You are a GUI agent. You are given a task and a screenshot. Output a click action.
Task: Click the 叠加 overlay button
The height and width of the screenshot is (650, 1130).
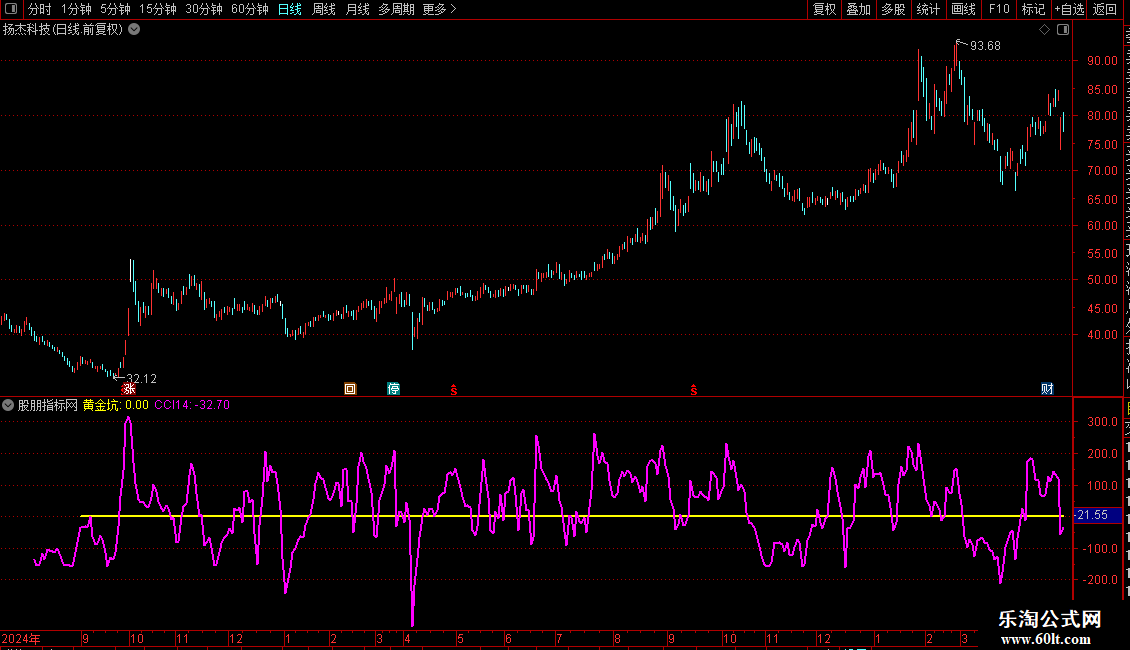(x=858, y=9)
